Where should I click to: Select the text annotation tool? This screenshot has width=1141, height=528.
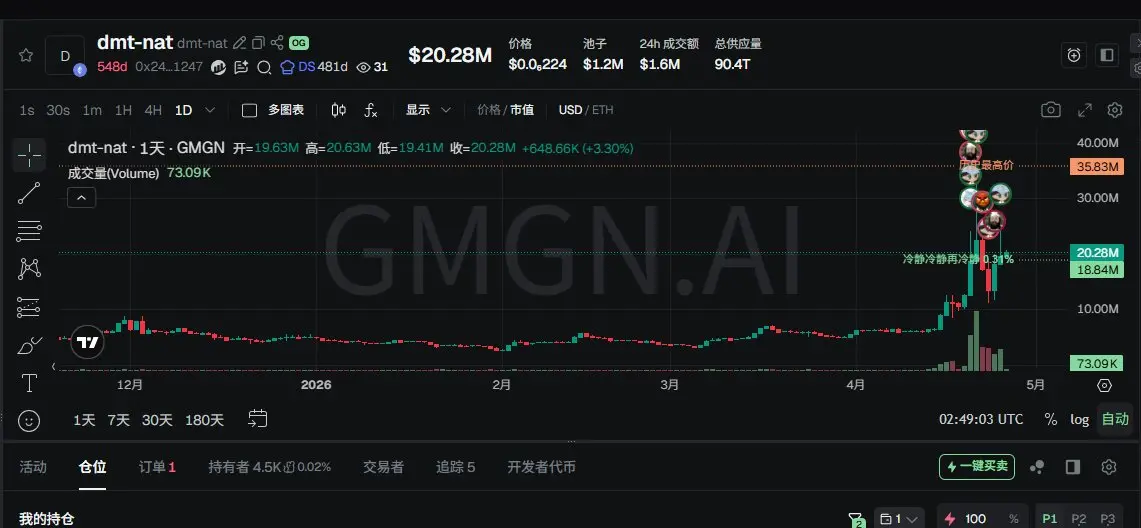tap(29, 383)
